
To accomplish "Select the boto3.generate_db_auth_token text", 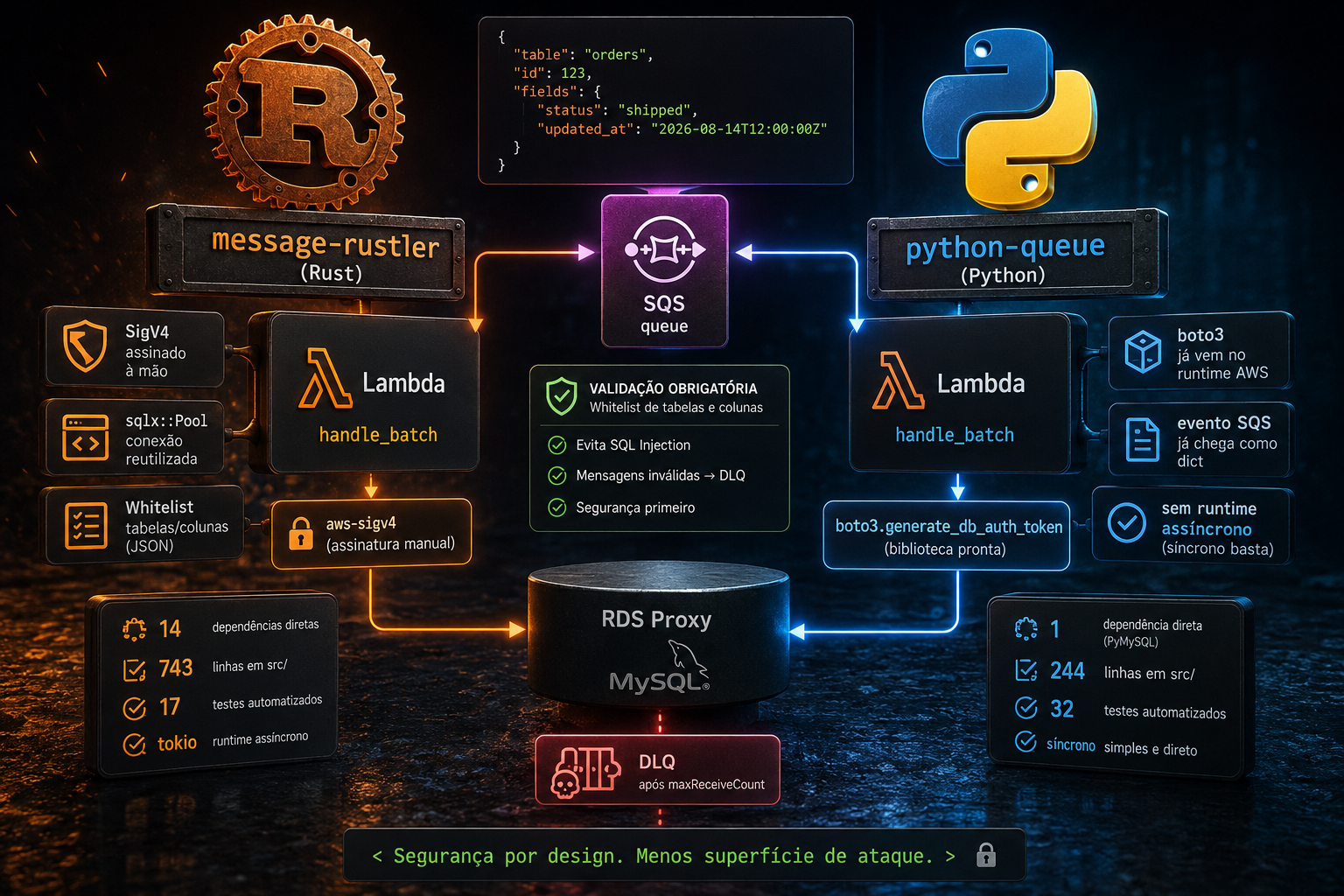I will [x=948, y=526].
